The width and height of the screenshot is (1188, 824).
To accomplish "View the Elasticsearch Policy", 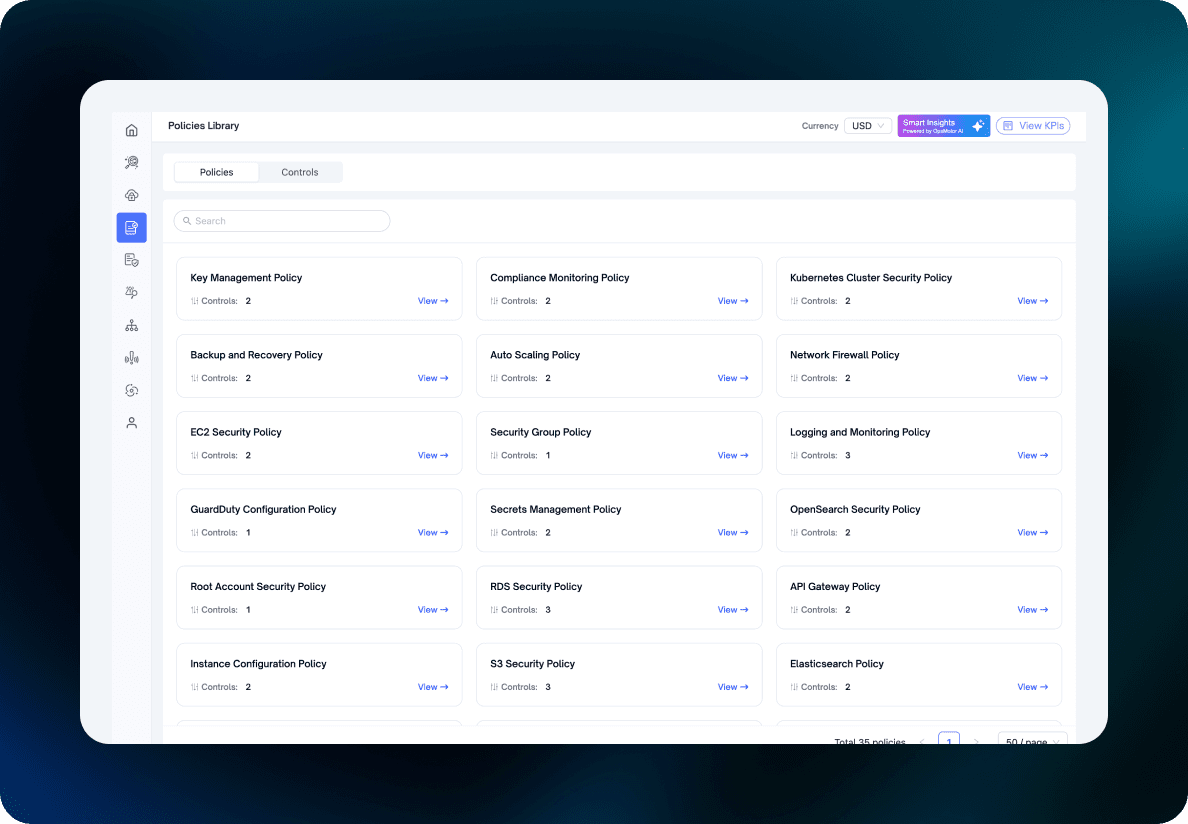I will 1033,688.
